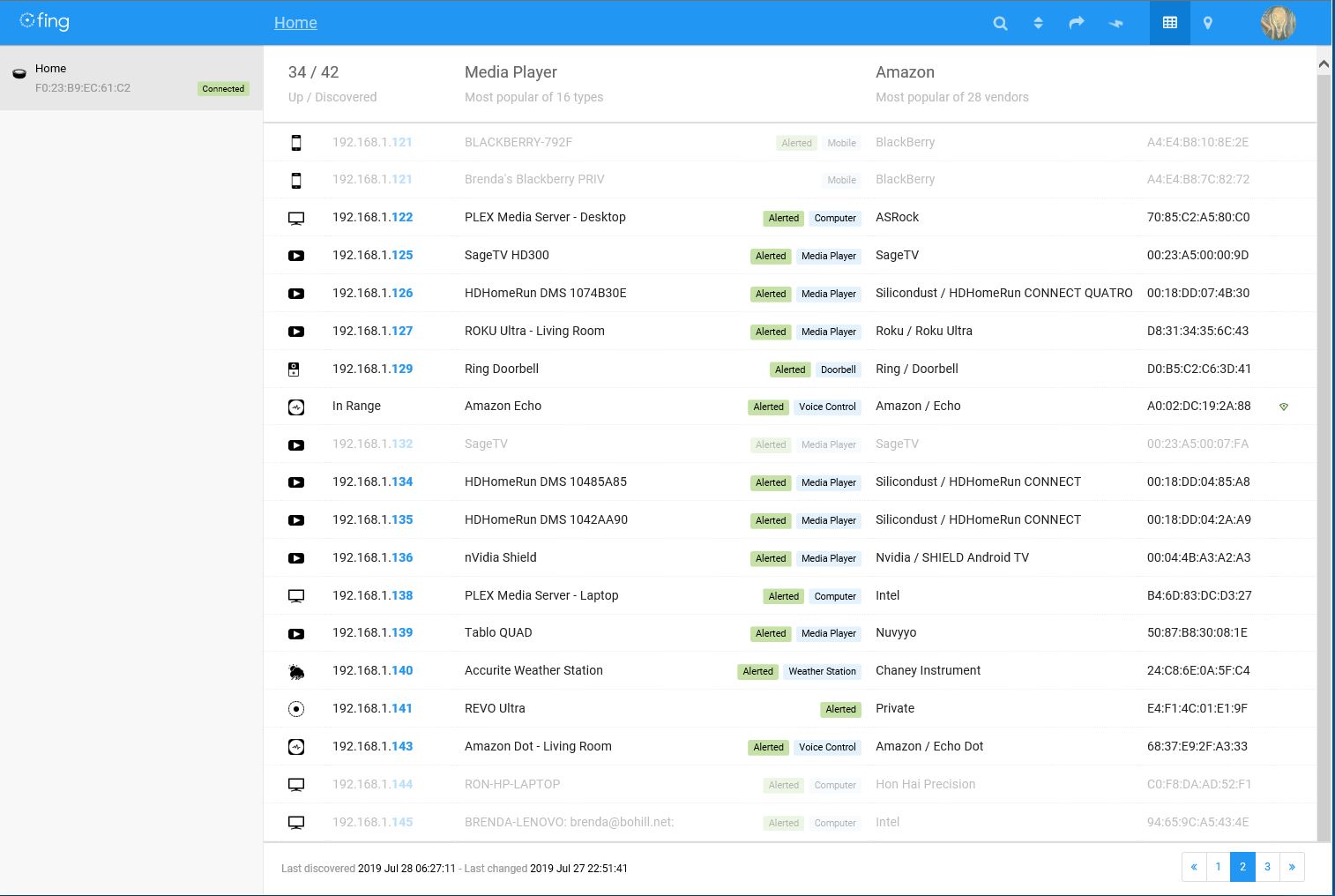The image size is (1335, 896).
Task: Click the share arrow icon in header
Action: click(x=1076, y=24)
